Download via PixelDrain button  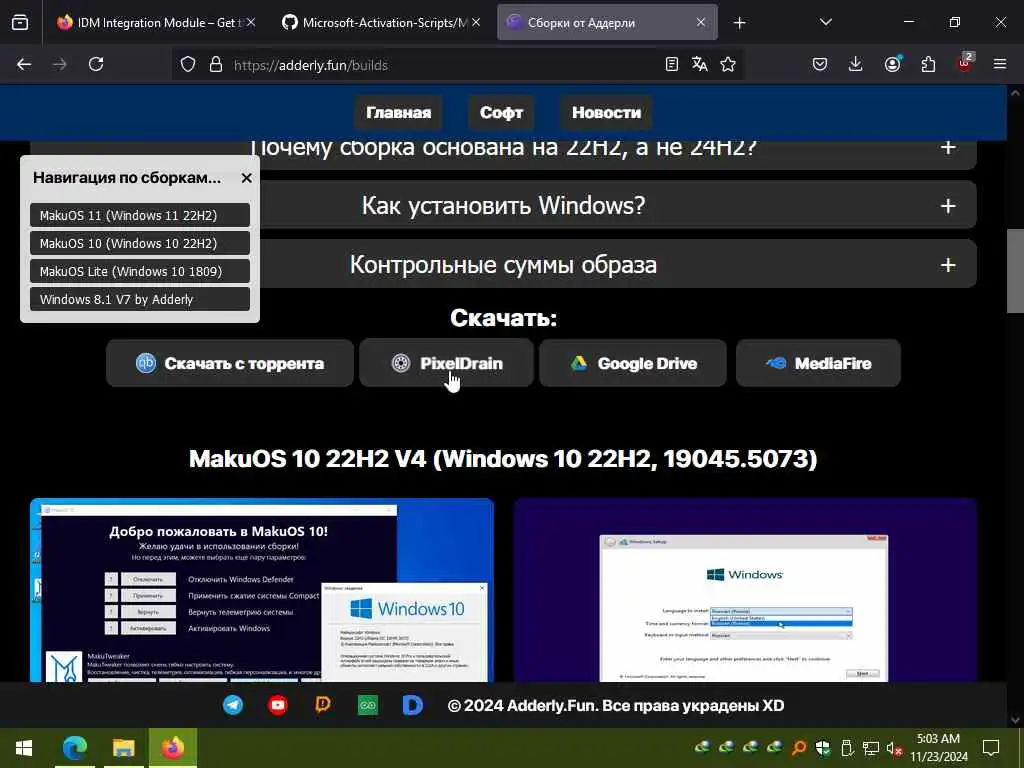tap(447, 363)
